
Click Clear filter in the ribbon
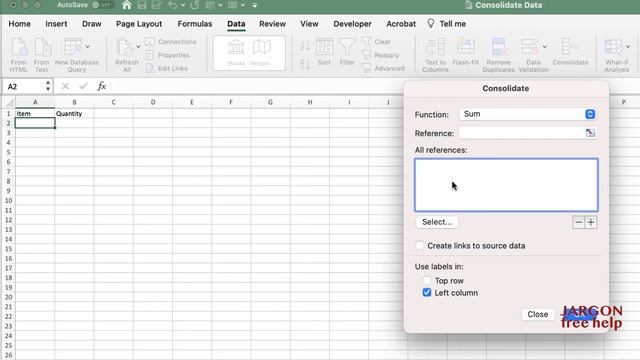tap(377, 42)
